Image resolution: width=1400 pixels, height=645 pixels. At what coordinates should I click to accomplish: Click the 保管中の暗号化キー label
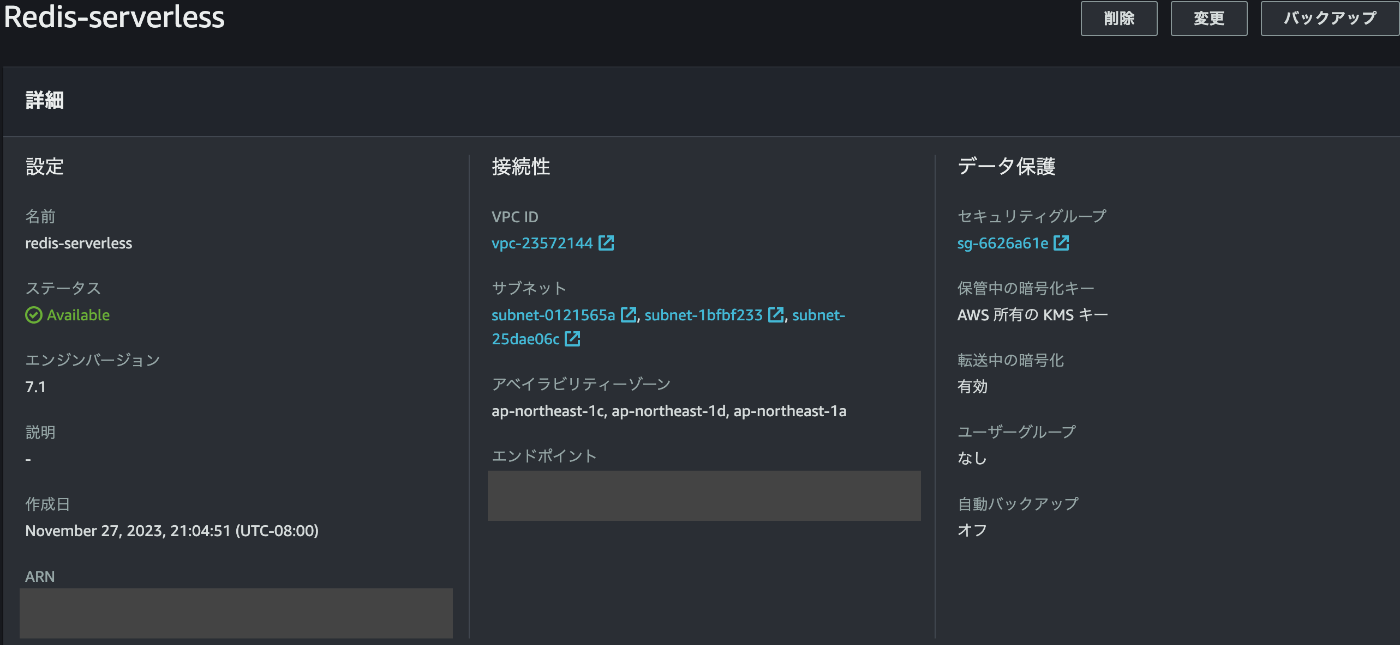1026,288
